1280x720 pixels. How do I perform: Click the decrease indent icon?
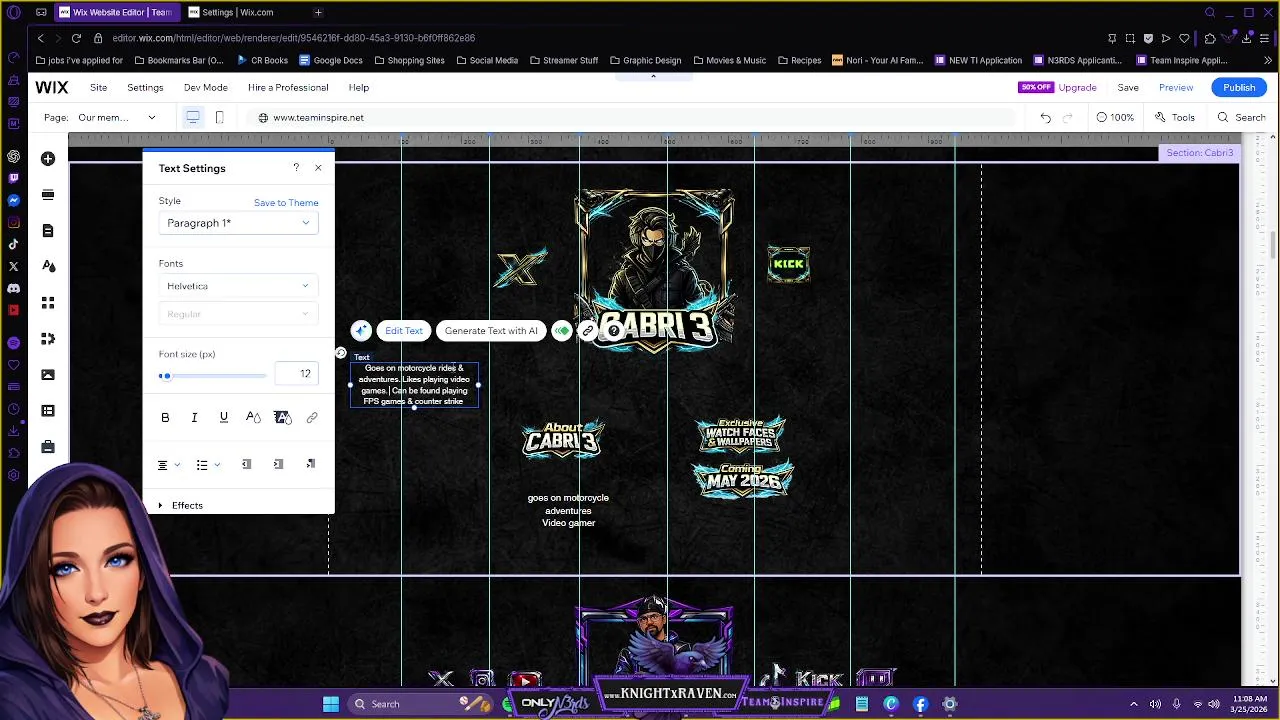(x=247, y=465)
